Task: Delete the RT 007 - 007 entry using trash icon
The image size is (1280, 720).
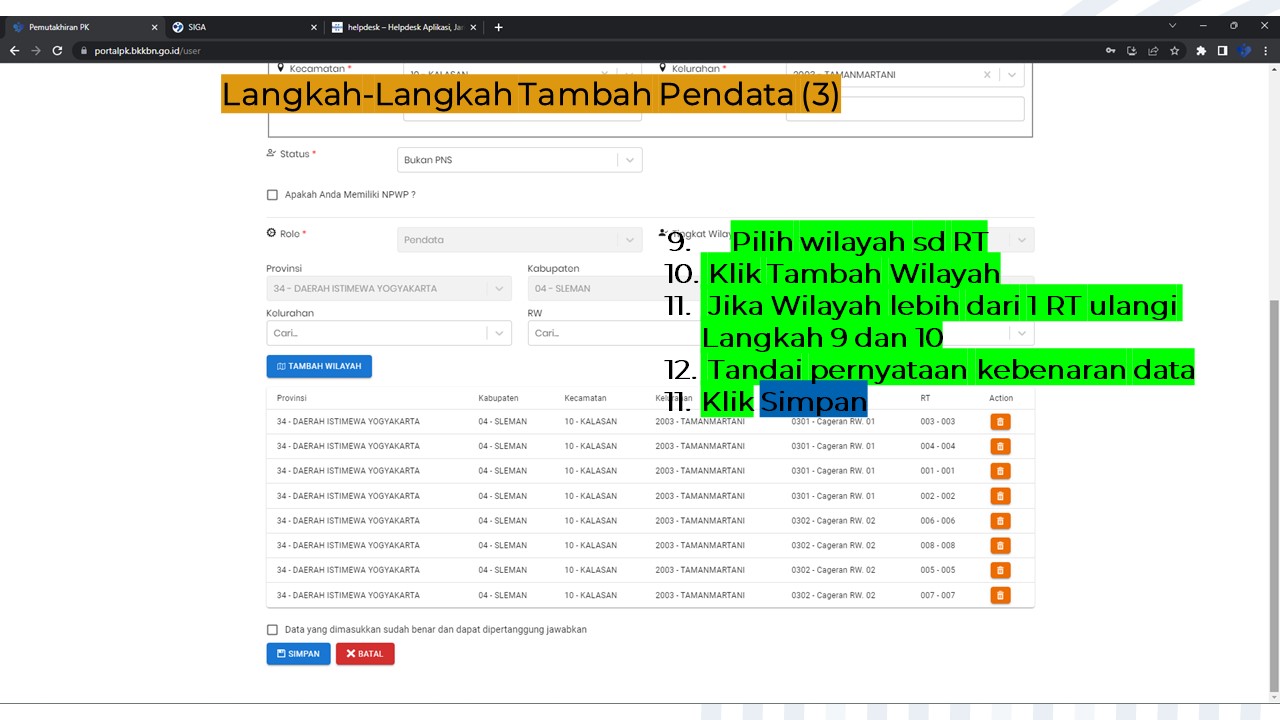Action: (x=999, y=595)
